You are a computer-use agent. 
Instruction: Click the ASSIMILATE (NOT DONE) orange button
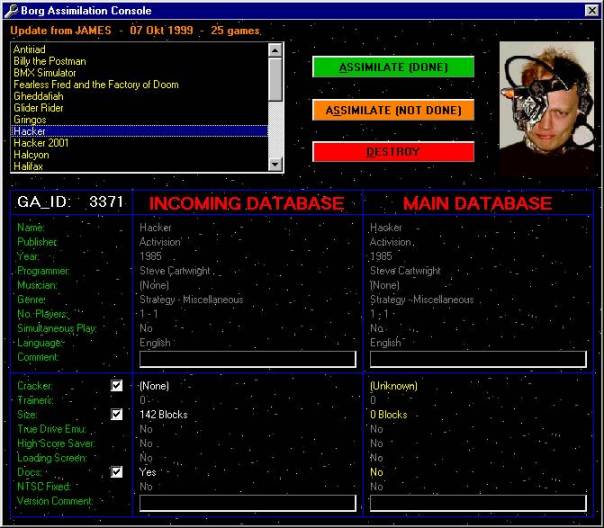click(x=393, y=110)
